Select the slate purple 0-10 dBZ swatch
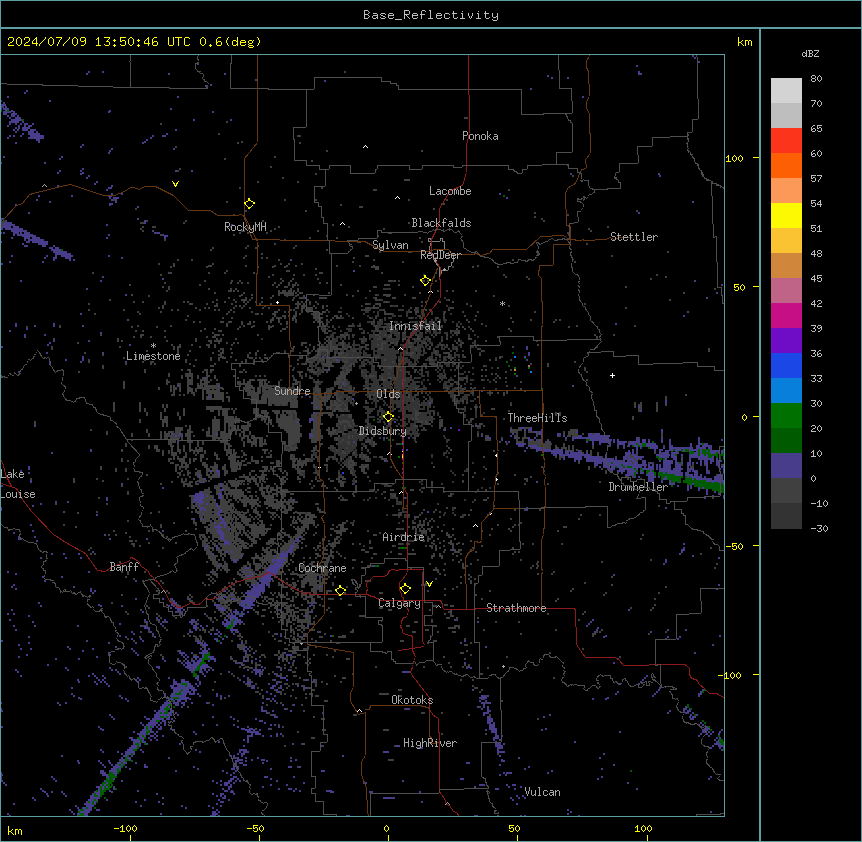 [x=786, y=466]
